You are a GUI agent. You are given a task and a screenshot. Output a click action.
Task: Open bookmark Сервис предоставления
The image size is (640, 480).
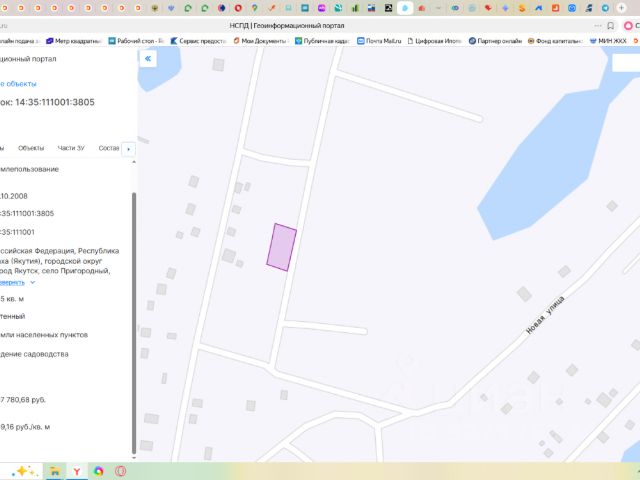[x=198, y=41]
